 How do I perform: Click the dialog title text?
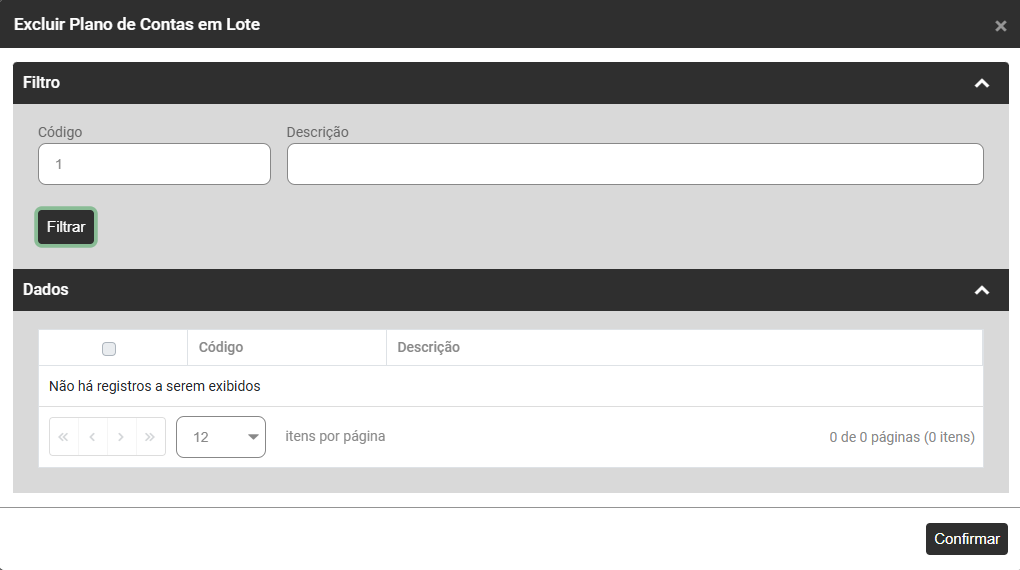(x=137, y=24)
